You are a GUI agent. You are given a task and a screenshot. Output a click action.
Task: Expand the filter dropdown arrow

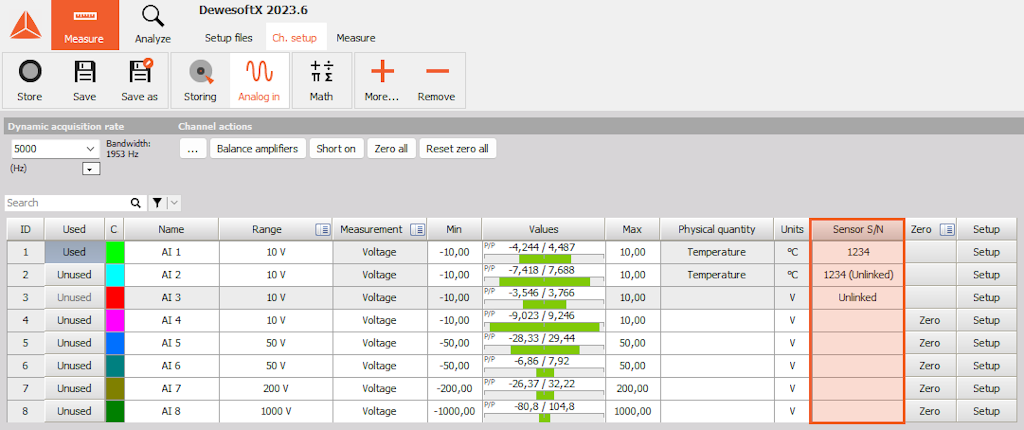(x=174, y=203)
